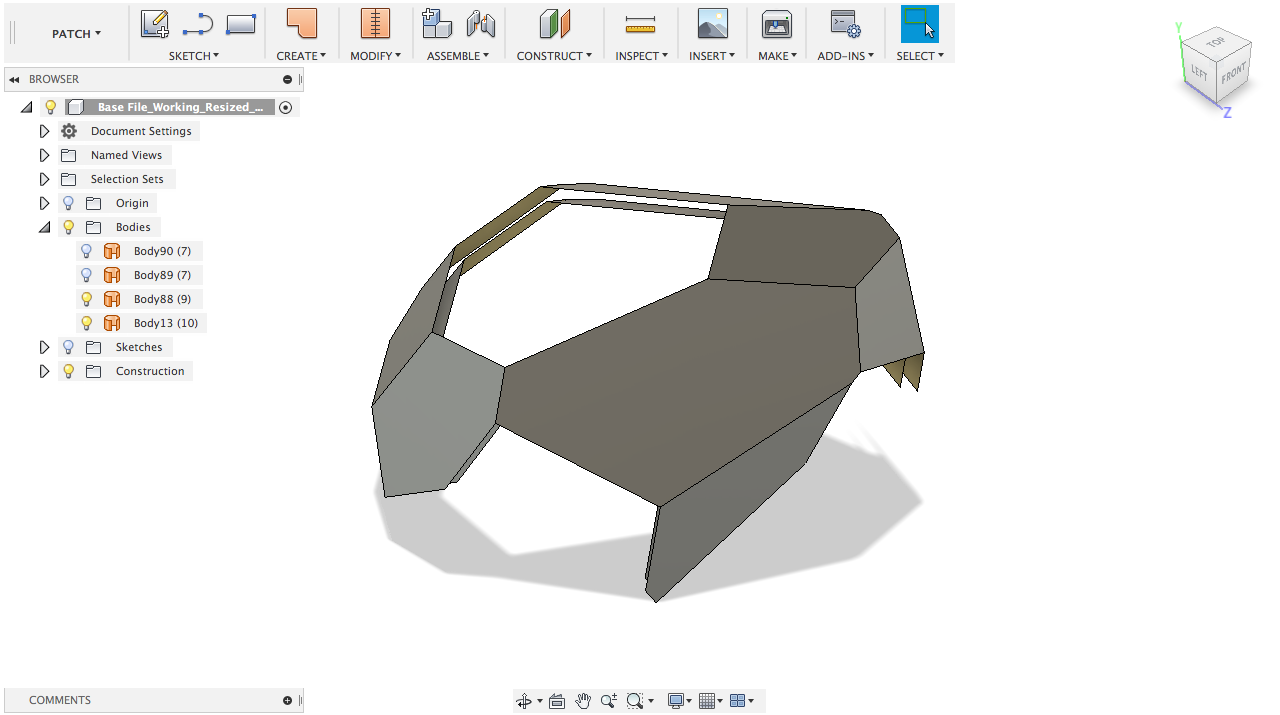The height and width of the screenshot is (715, 1280).
Task: Open the MODIFY menu
Action: 375,56
